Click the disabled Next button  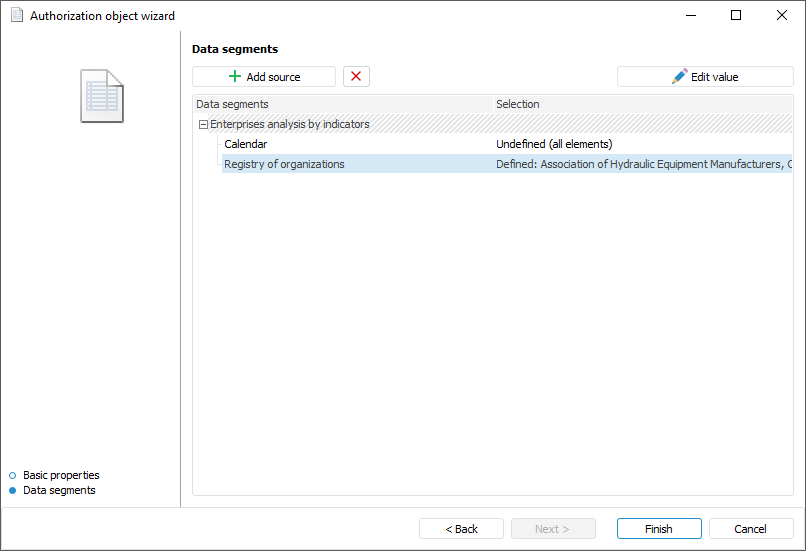pyautogui.click(x=553, y=529)
